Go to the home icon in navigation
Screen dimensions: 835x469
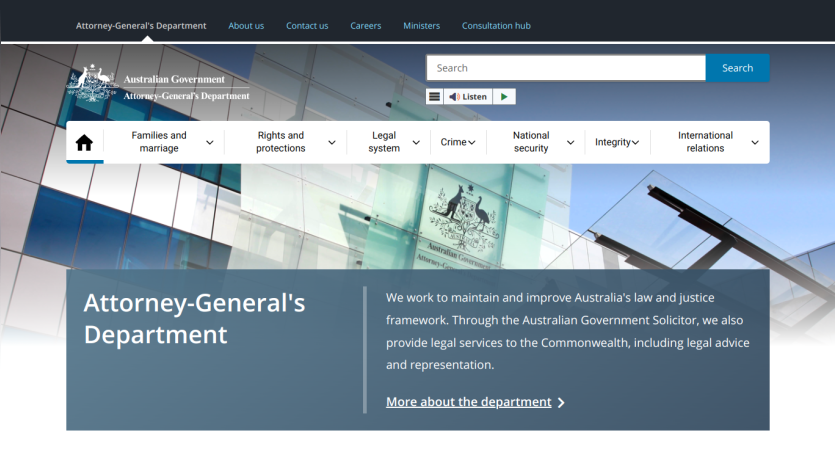pos(84,143)
